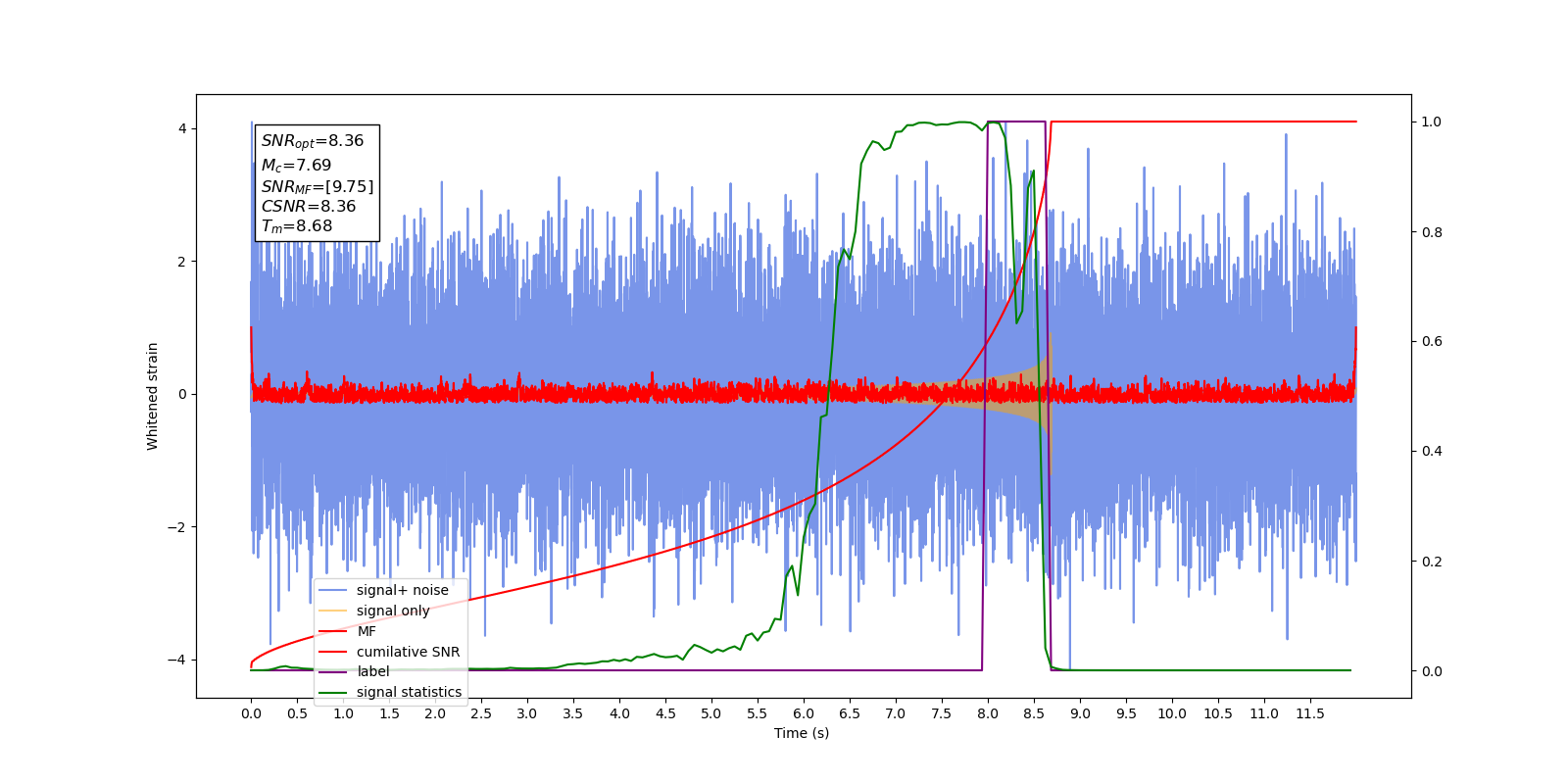Click the 'Time (s)' x-axis label

(x=802, y=733)
